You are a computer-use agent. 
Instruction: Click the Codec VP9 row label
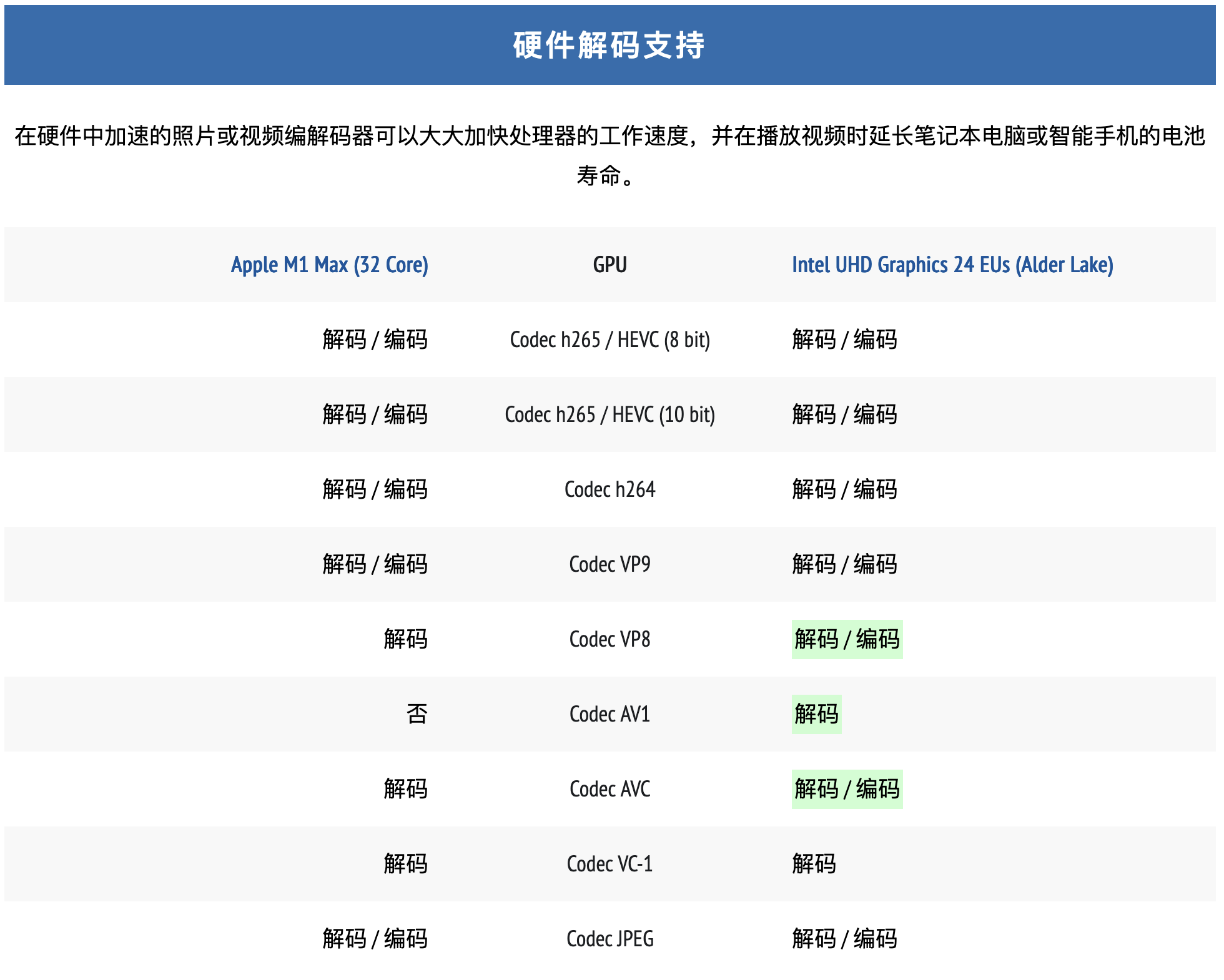(610, 564)
